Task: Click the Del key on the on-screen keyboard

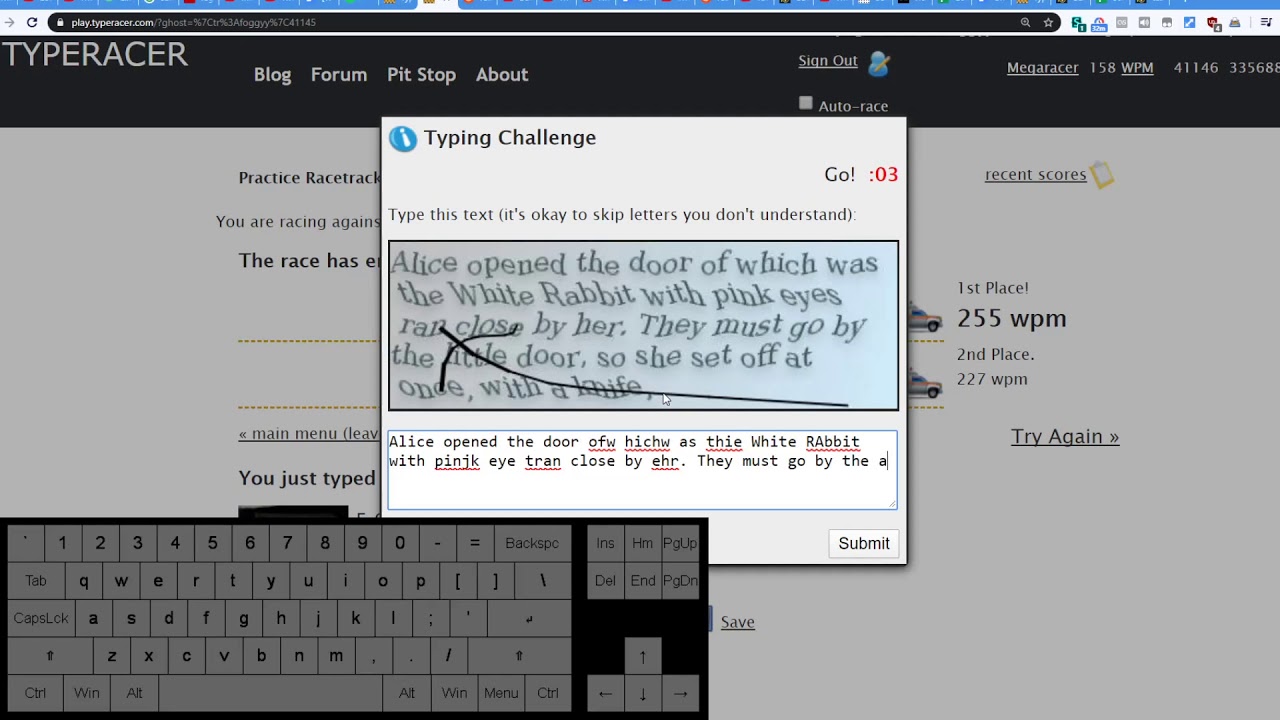Action: (x=605, y=580)
